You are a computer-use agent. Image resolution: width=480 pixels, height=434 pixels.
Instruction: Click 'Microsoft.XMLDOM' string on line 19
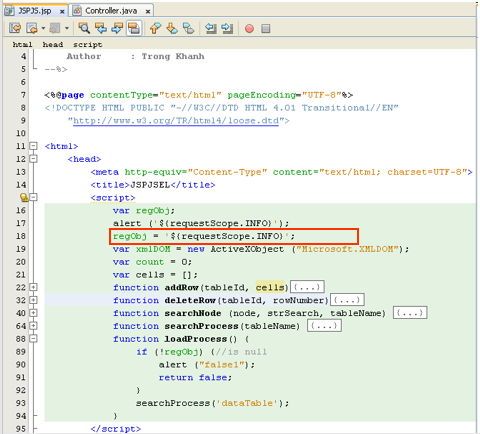pyautogui.click(x=347, y=249)
